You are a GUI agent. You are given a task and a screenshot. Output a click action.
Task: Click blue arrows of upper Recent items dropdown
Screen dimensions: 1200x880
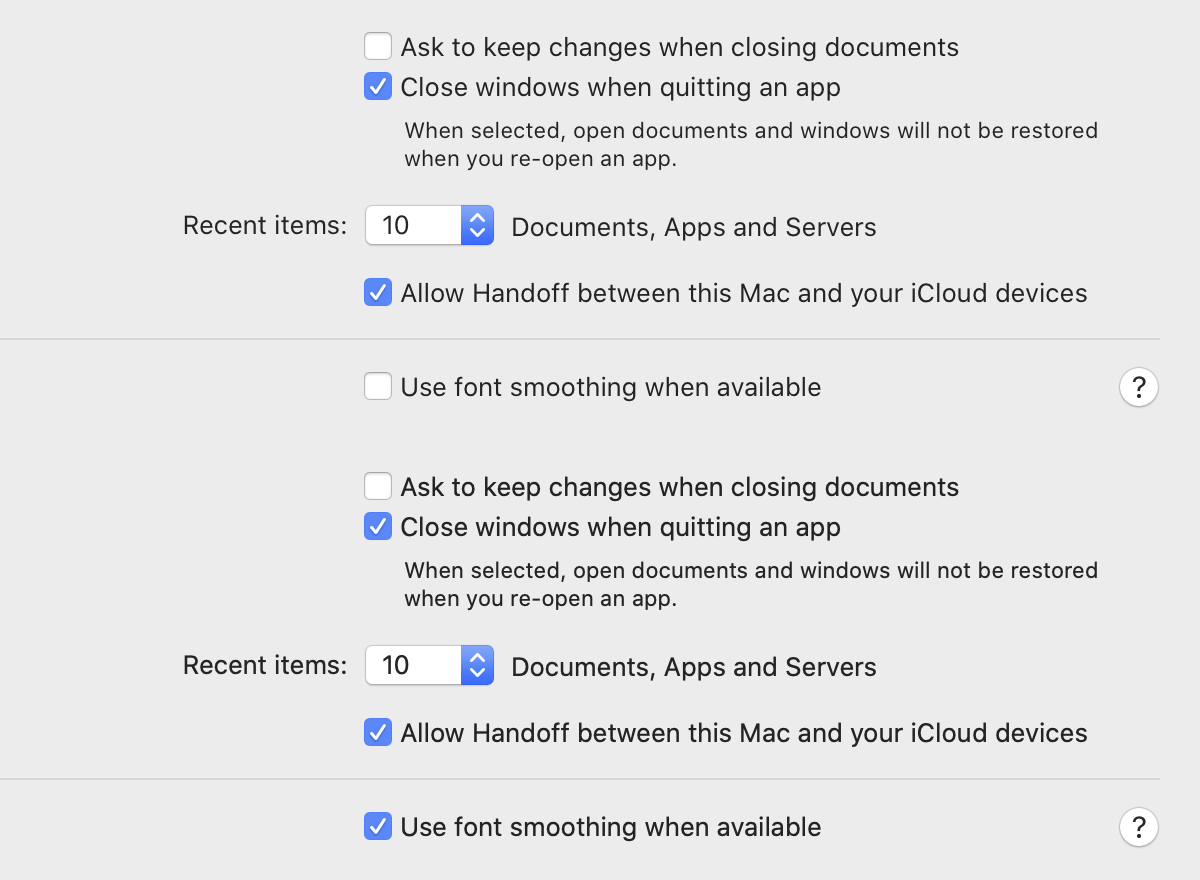coord(477,225)
